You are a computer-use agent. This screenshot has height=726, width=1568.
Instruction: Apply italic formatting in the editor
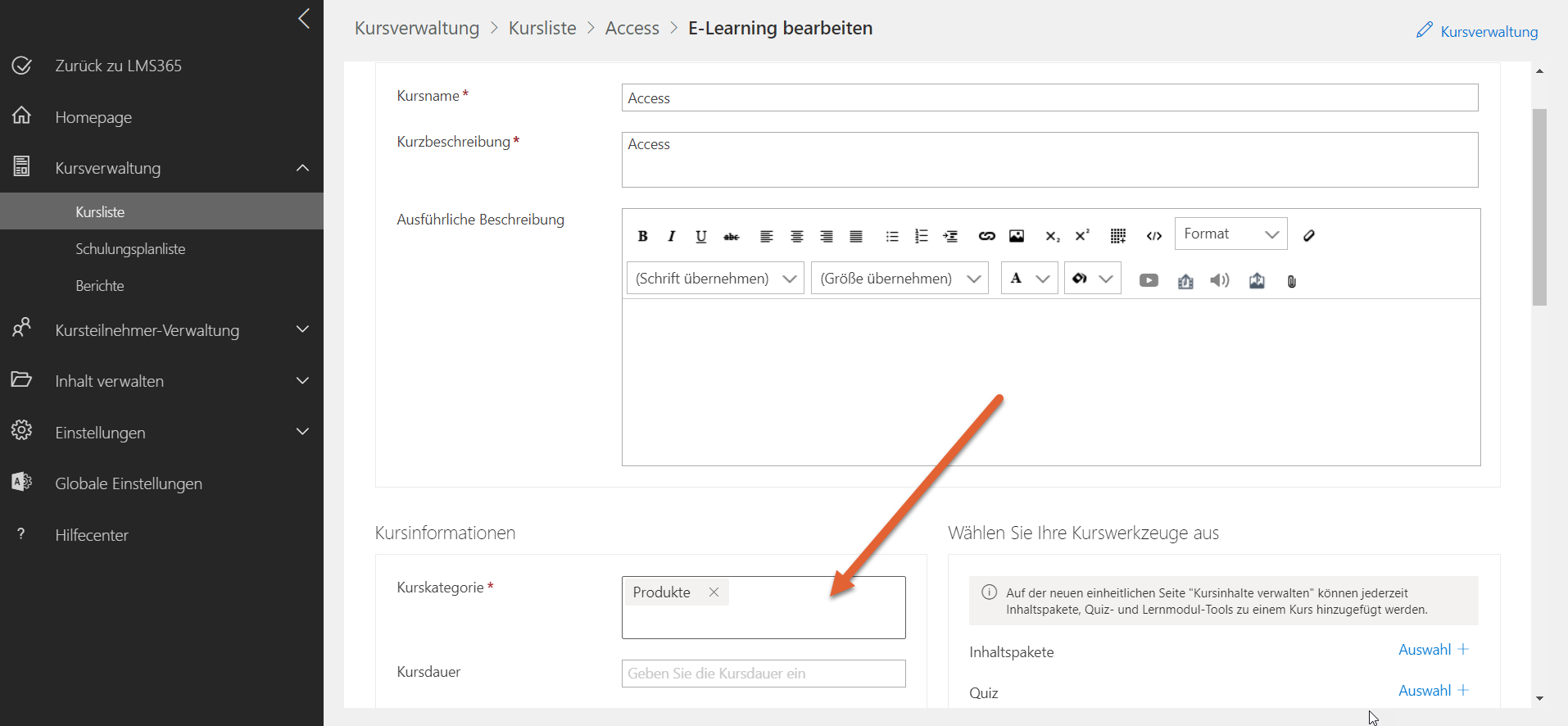point(672,236)
